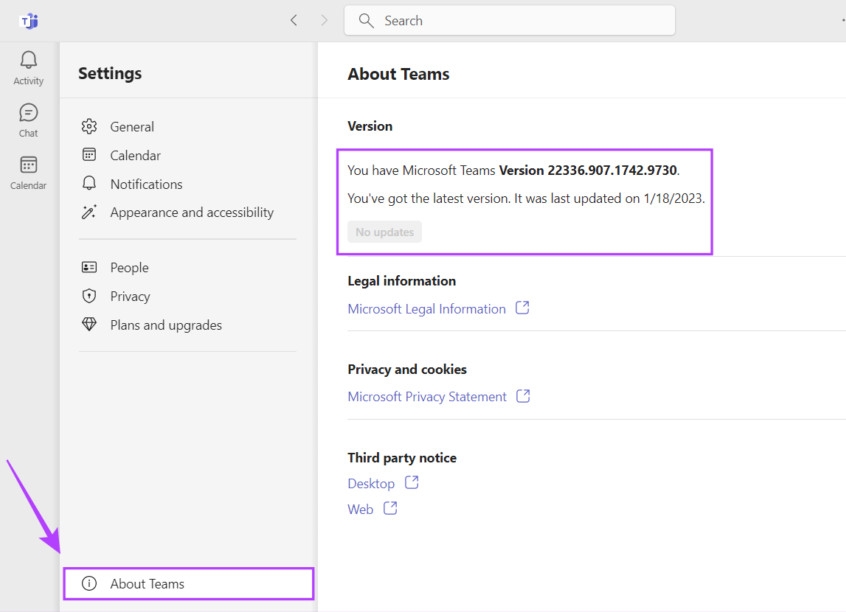This screenshot has width=846, height=612.
Task: Open Desktop third party notice link
Action: tap(371, 484)
